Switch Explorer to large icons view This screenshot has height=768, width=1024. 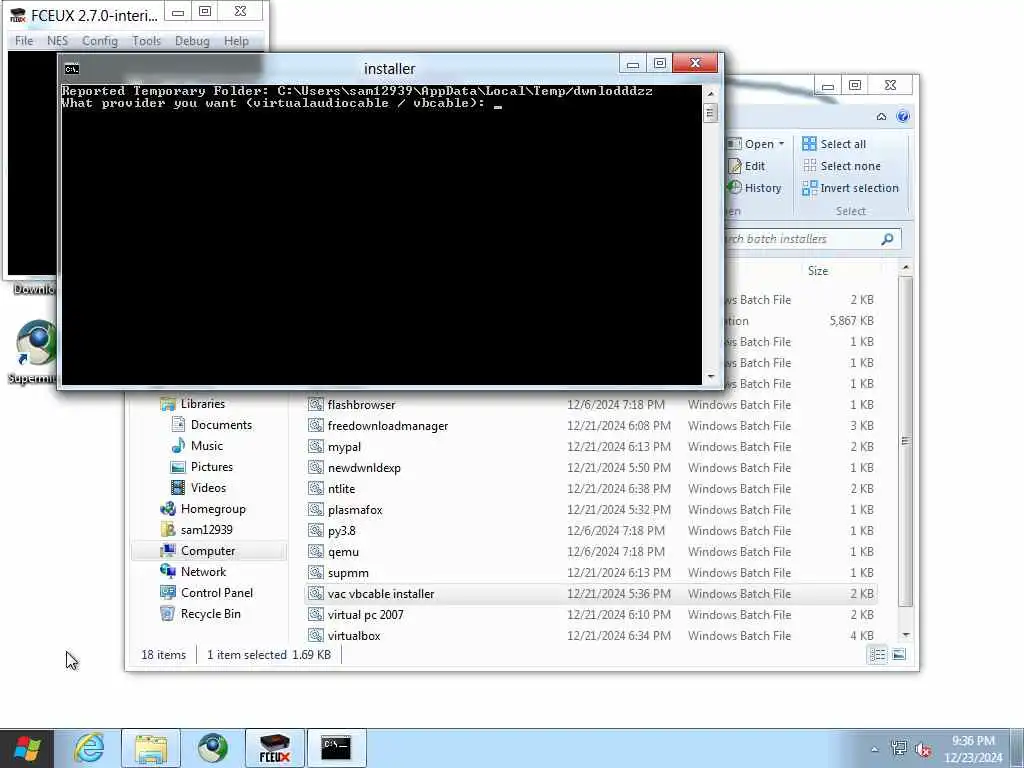coord(899,654)
